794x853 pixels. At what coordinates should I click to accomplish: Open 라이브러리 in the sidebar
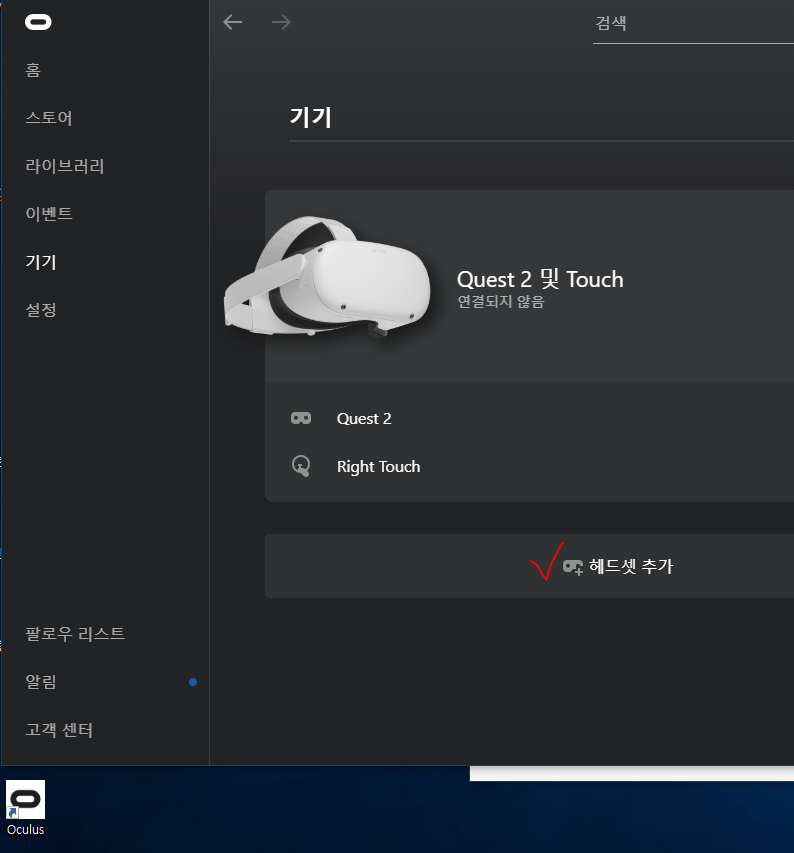[x=65, y=166]
